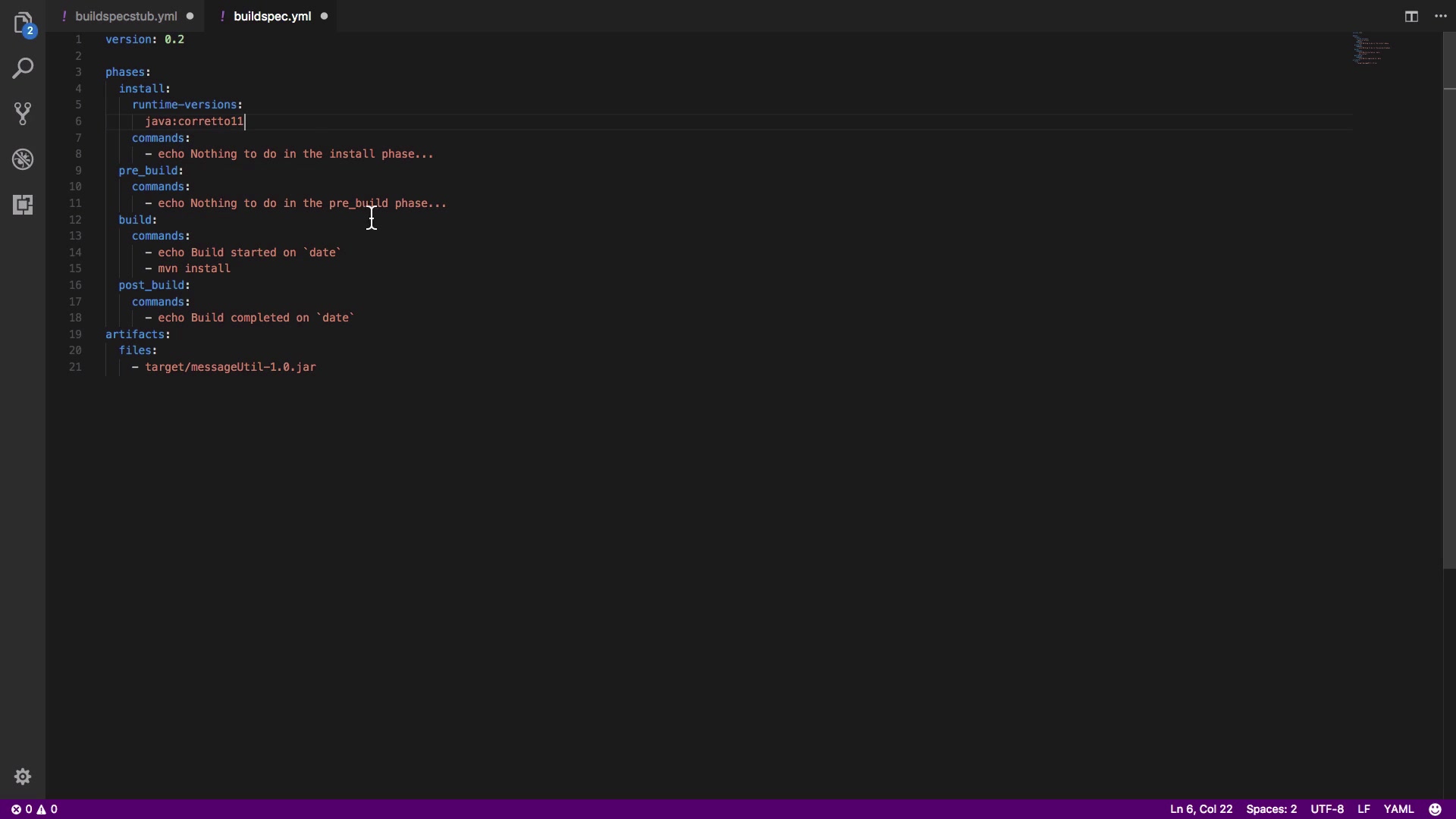
Task: Open the Extensions view icon
Action: (23, 205)
